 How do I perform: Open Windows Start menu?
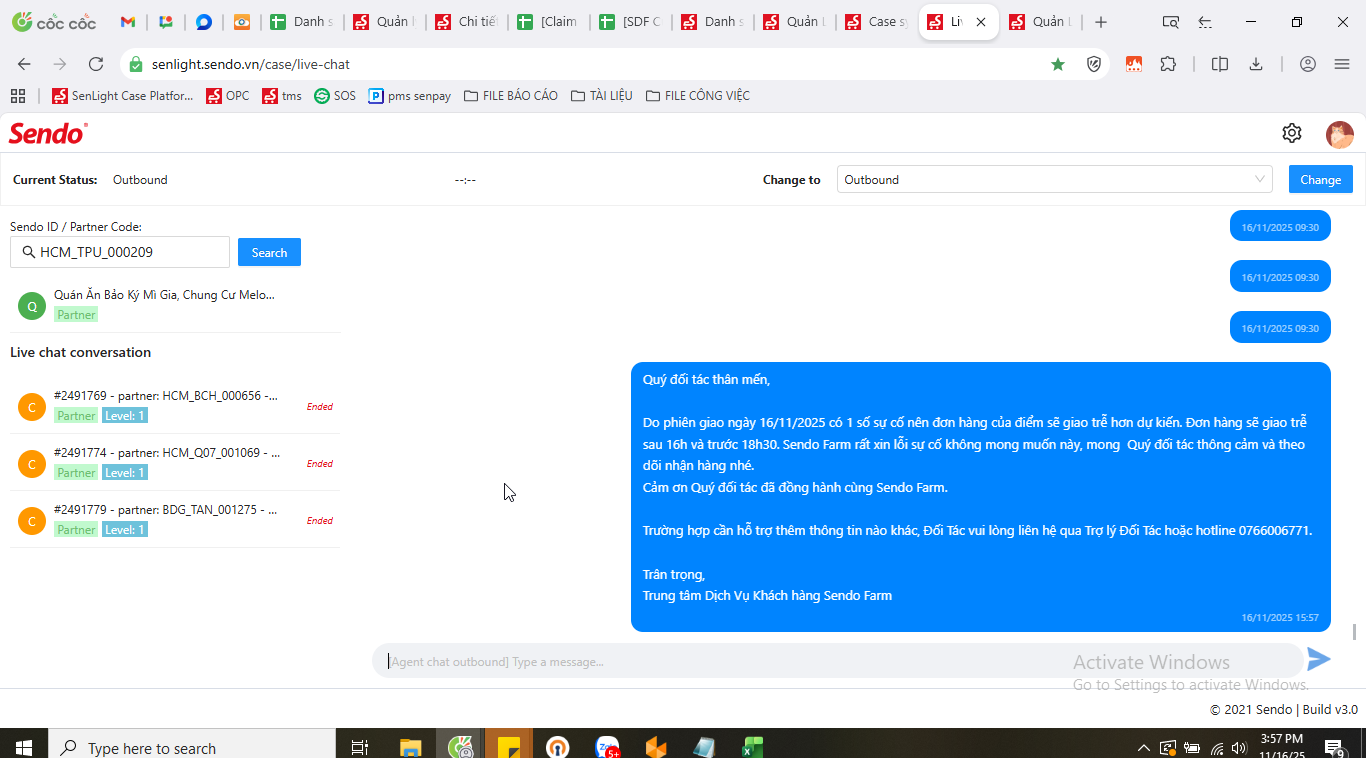pyautogui.click(x=23, y=747)
